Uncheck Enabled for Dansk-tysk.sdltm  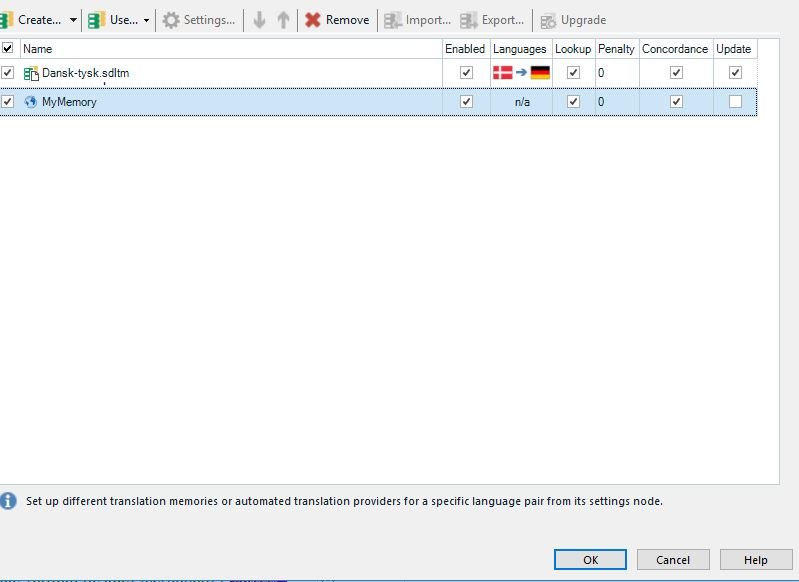(466, 72)
